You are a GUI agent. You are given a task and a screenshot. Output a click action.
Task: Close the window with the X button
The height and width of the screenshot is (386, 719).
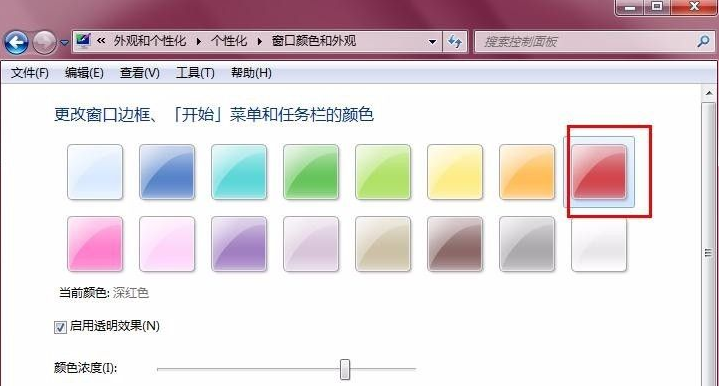coord(694,6)
